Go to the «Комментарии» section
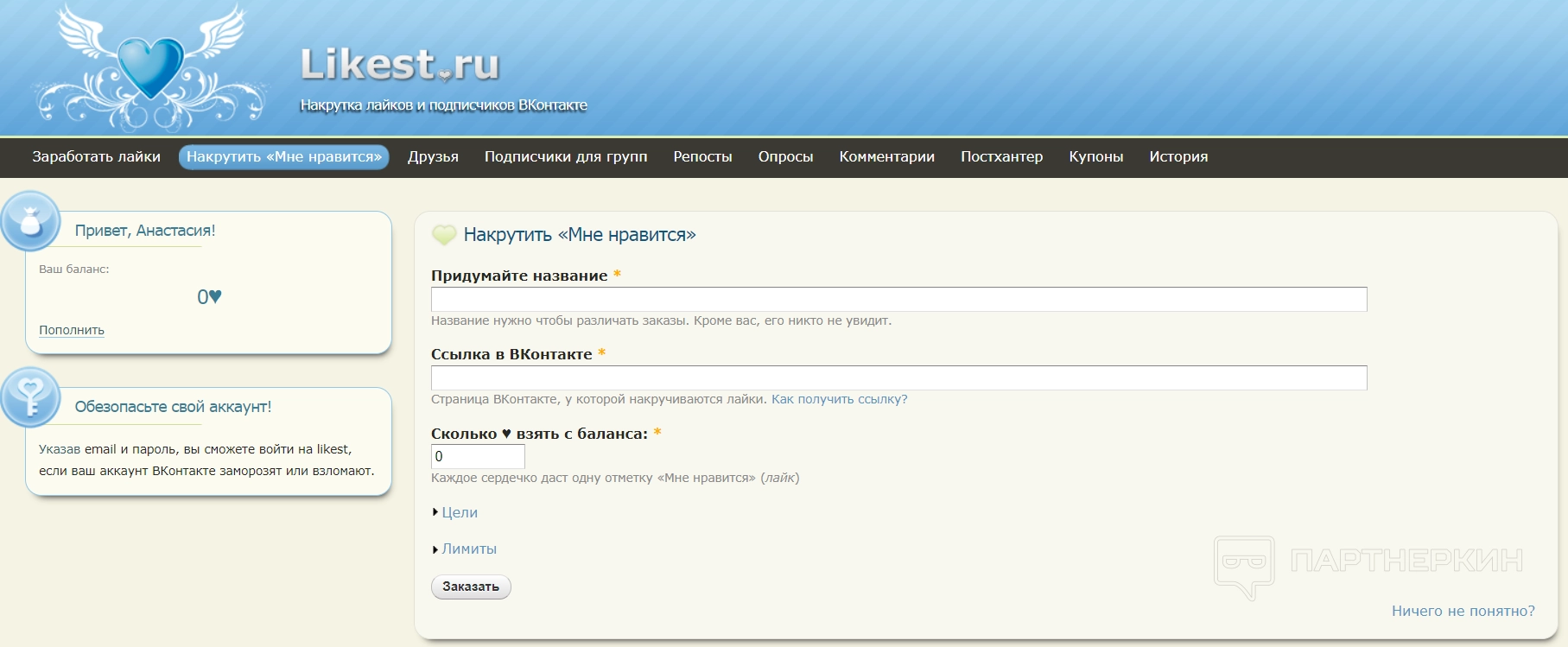 coord(887,156)
